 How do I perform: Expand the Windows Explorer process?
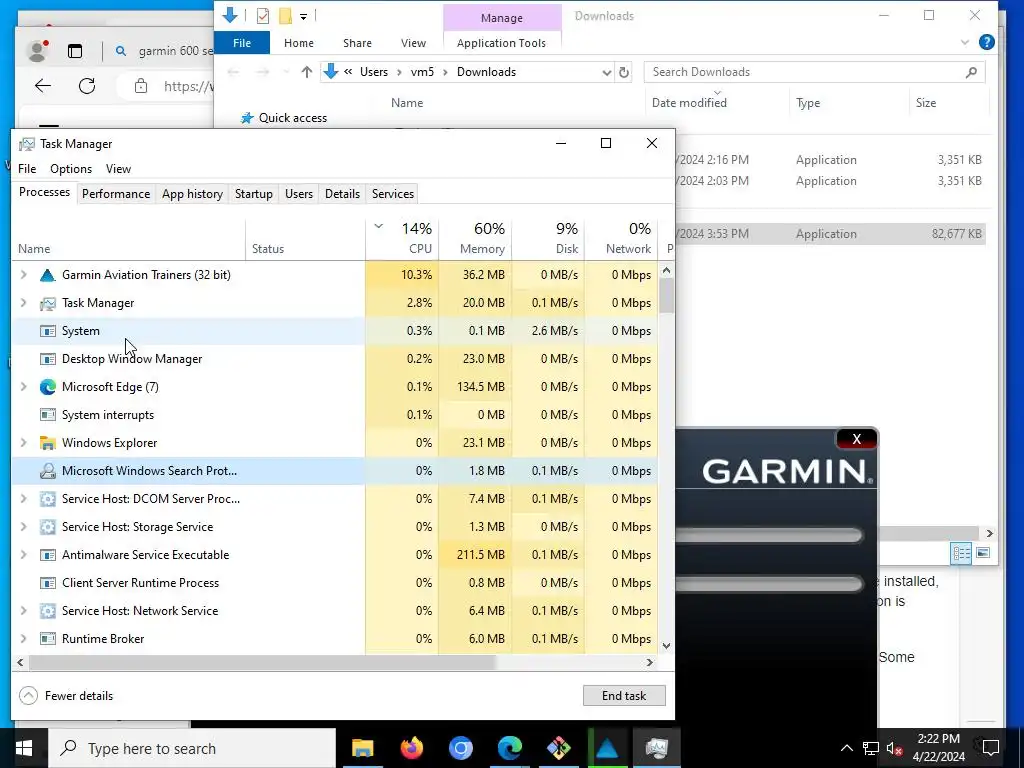24,443
